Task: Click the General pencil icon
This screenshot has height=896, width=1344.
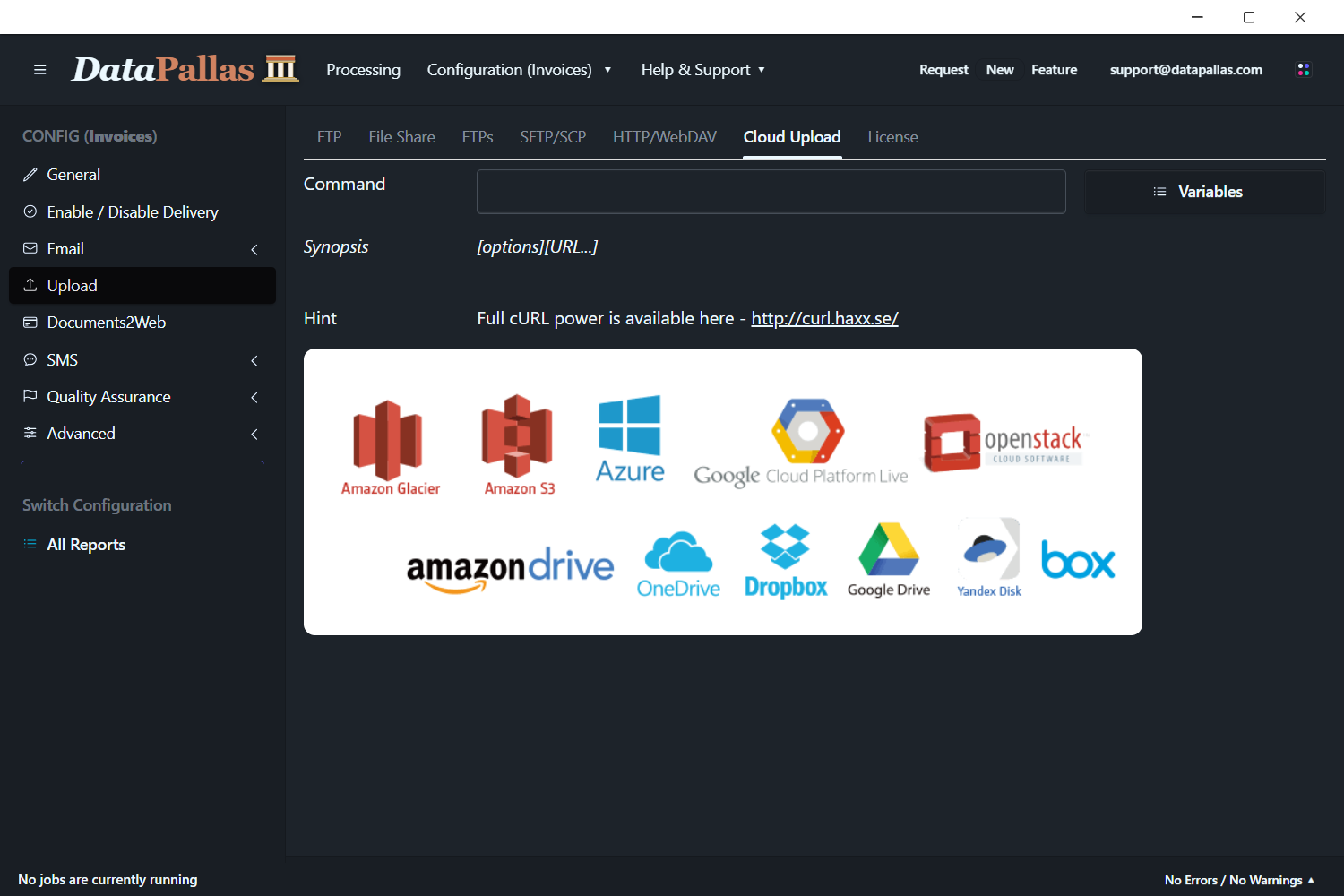Action: 30,175
